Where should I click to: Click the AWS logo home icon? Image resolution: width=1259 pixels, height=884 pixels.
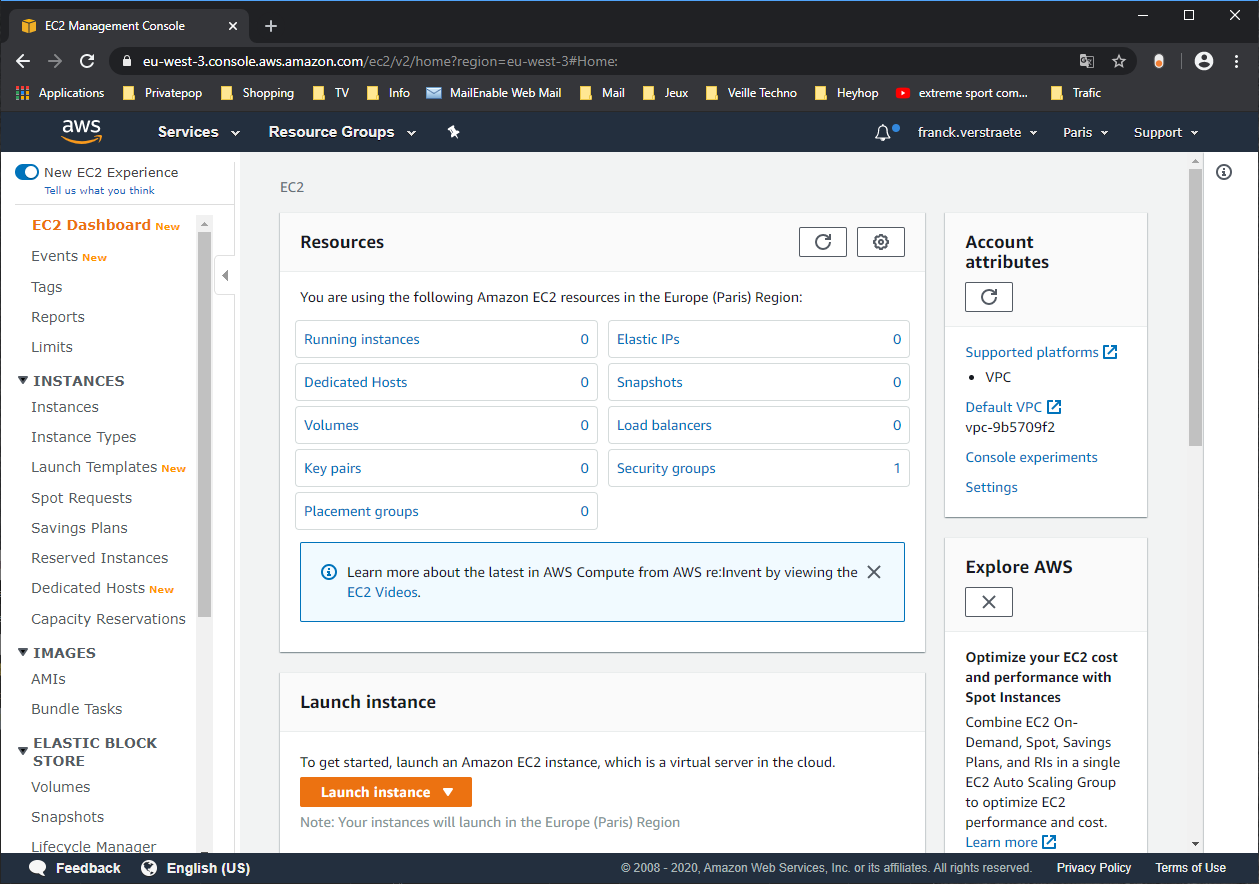(x=81, y=131)
